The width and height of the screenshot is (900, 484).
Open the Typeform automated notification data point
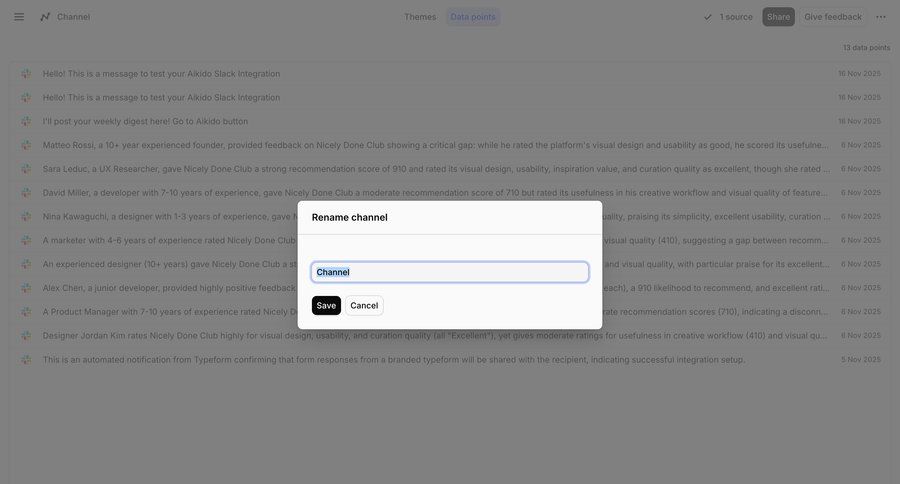(450, 359)
